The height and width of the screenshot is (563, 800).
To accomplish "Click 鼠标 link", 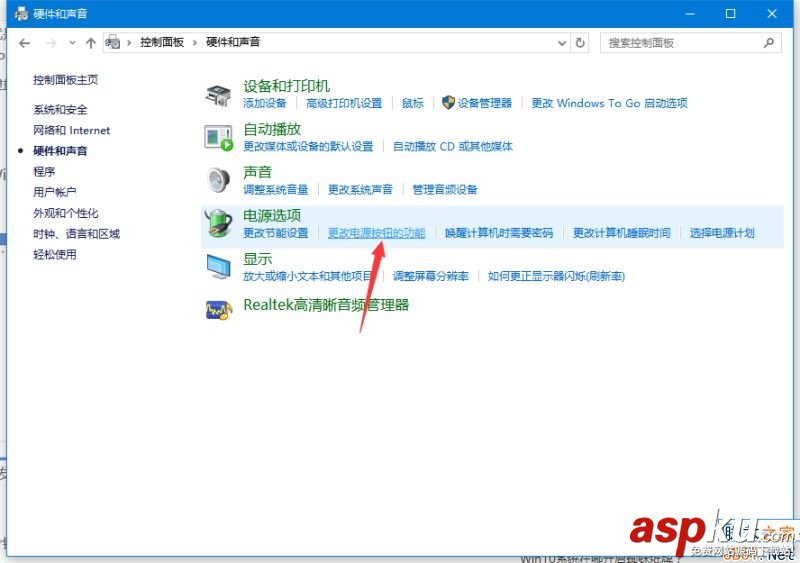I will pos(412,103).
